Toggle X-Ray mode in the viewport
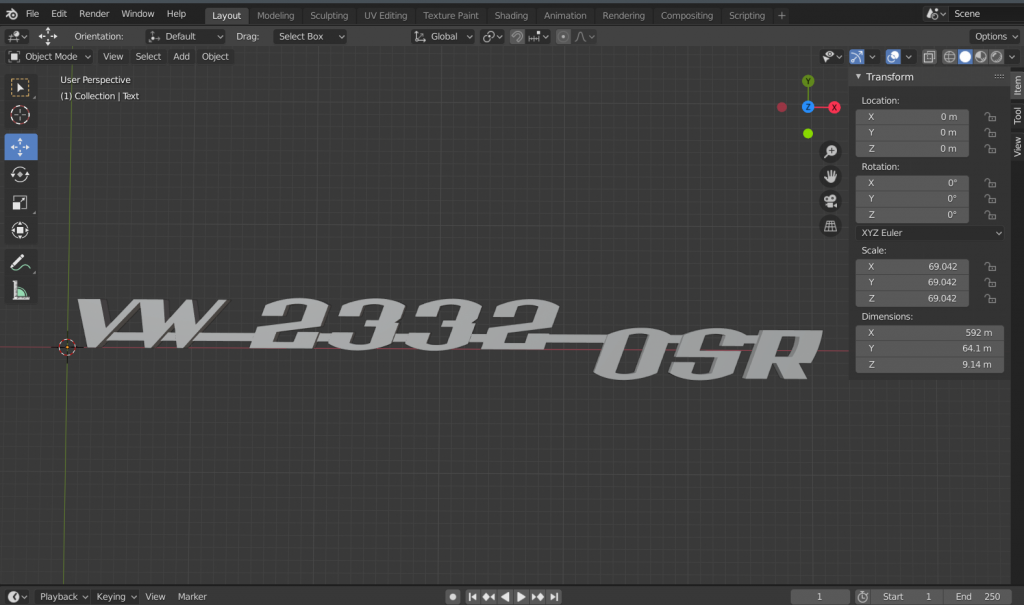 pos(930,57)
